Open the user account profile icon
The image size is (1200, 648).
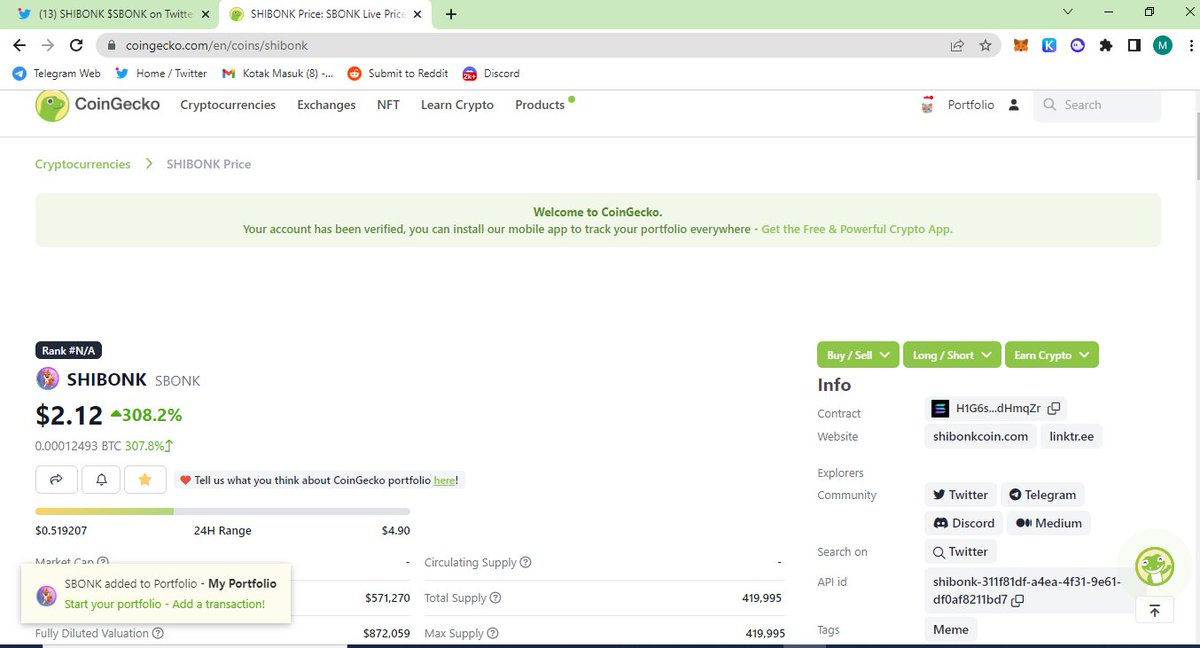1014,105
